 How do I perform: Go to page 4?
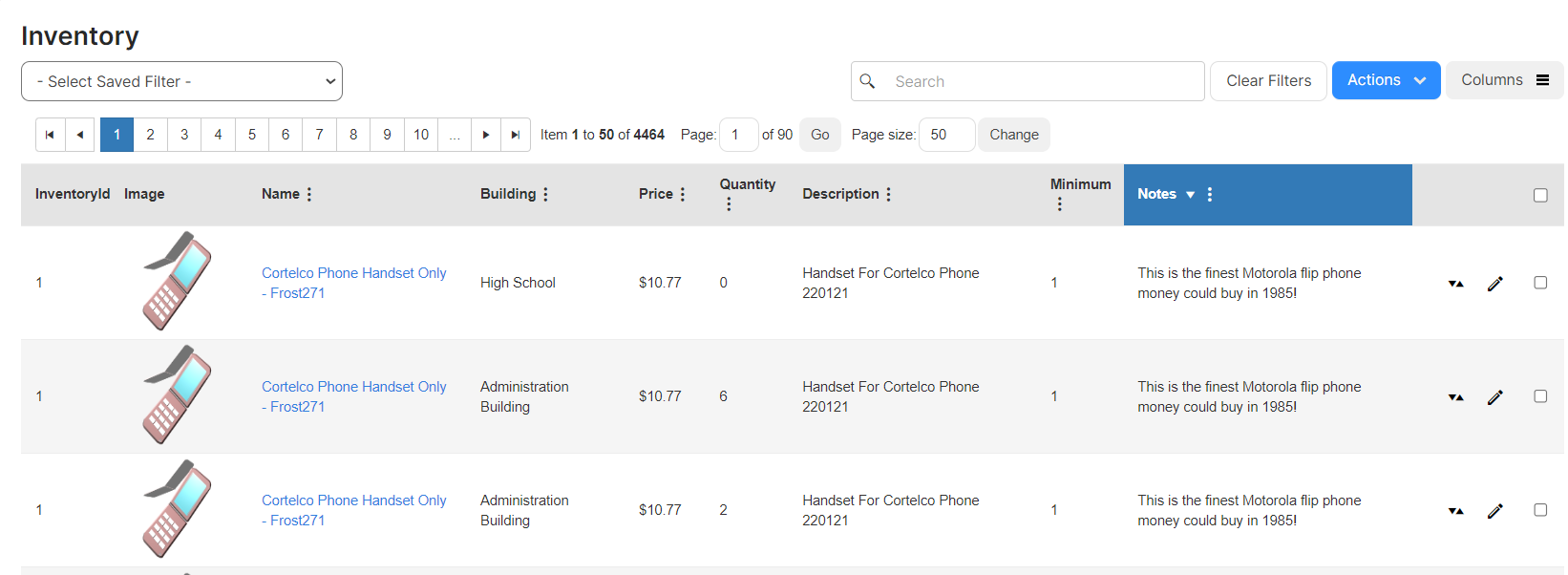coord(218,135)
